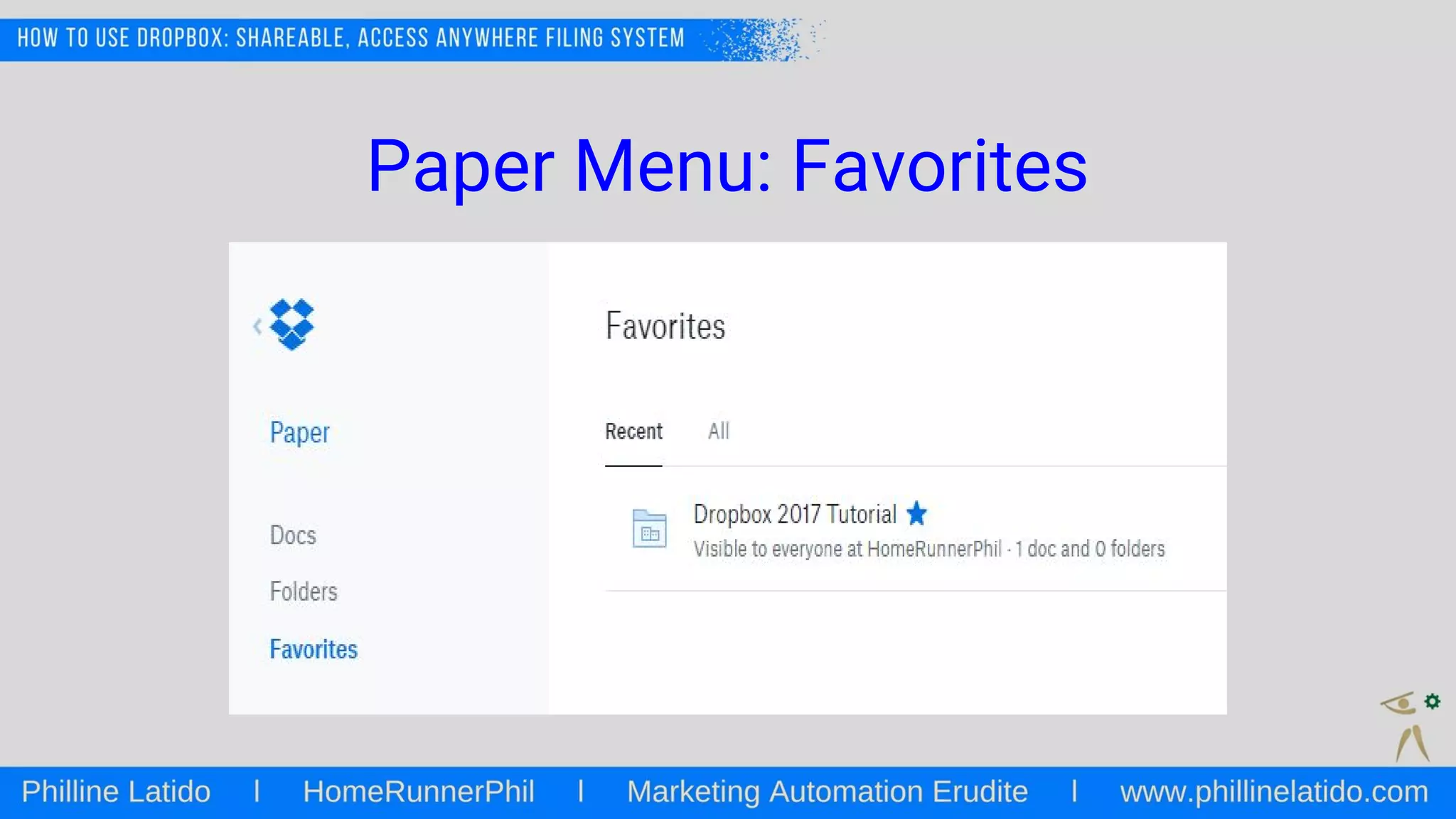Switch to the All tab
Image resolution: width=1456 pixels, height=819 pixels.
(719, 431)
